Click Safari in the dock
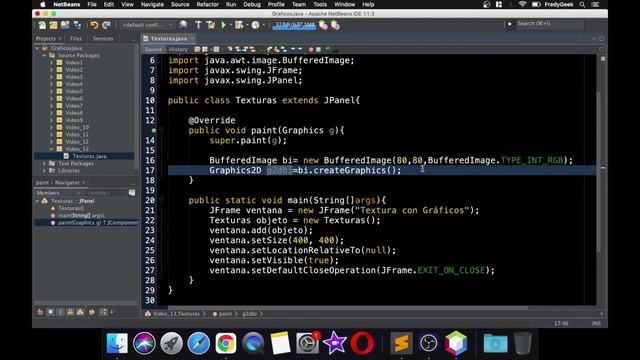640x360 pixels. (199, 343)
